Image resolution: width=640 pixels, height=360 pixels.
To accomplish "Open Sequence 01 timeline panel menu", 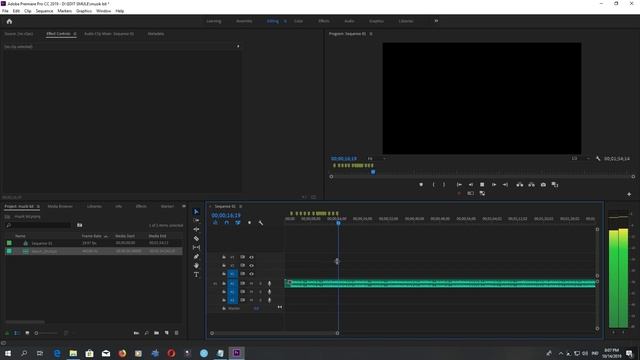I will coord(240,207).
